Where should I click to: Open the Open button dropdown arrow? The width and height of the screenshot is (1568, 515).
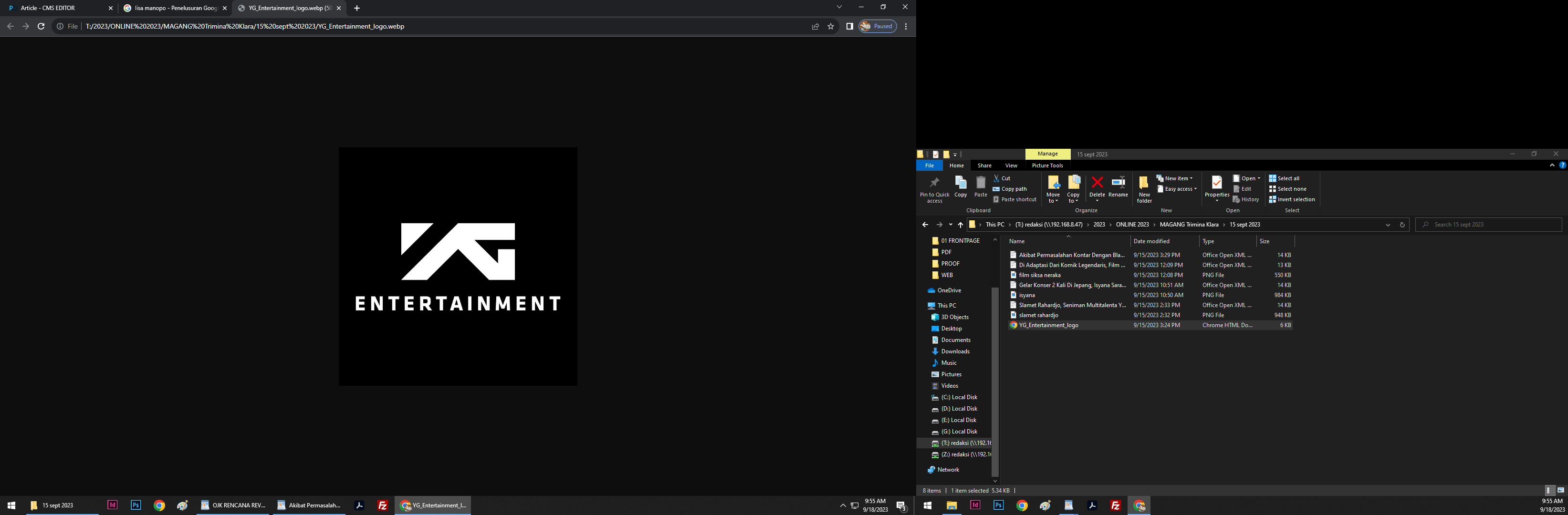(1259, 178)
